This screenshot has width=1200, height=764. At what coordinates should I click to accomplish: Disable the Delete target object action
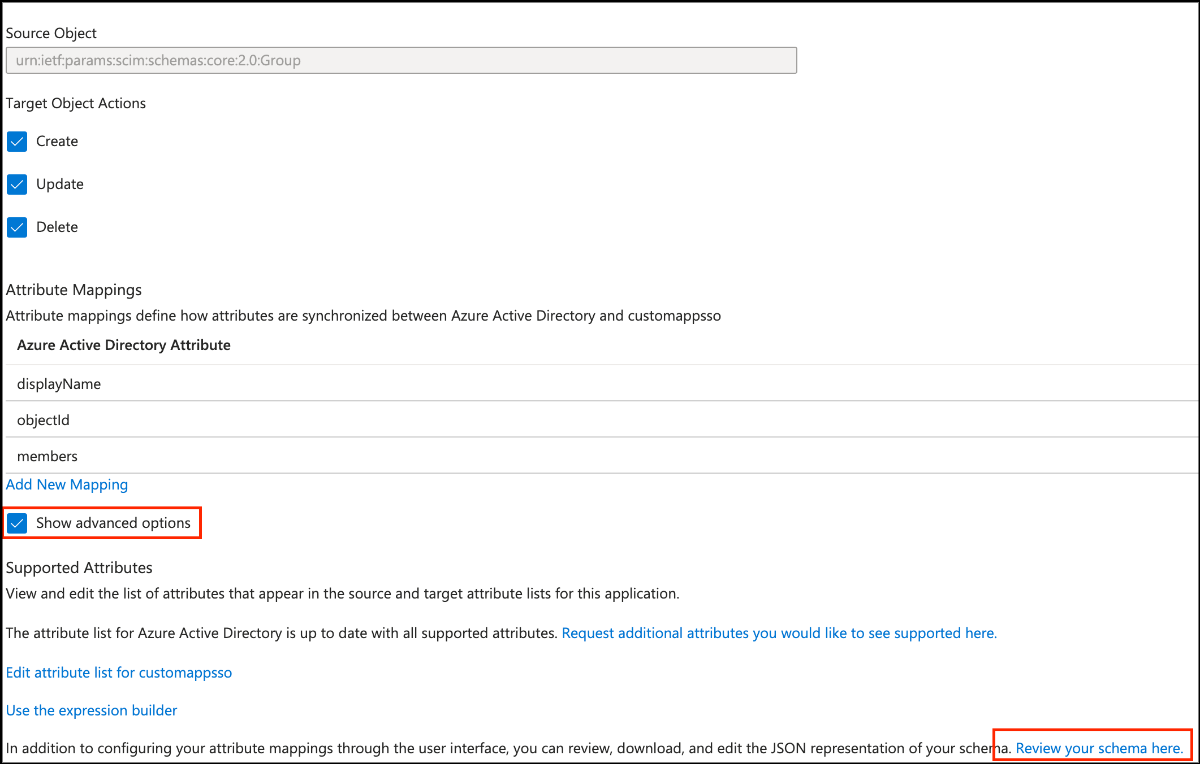(x=17, y=228)
